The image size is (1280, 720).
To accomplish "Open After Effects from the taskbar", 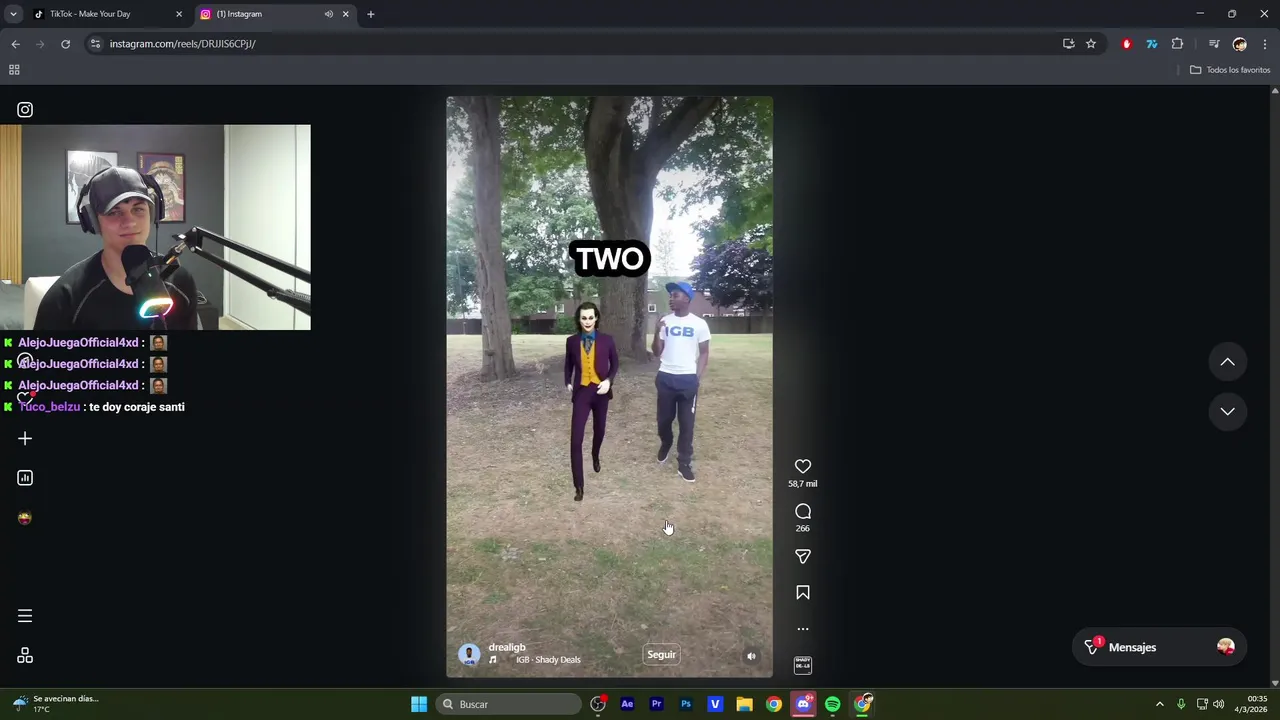I will 627,704.
